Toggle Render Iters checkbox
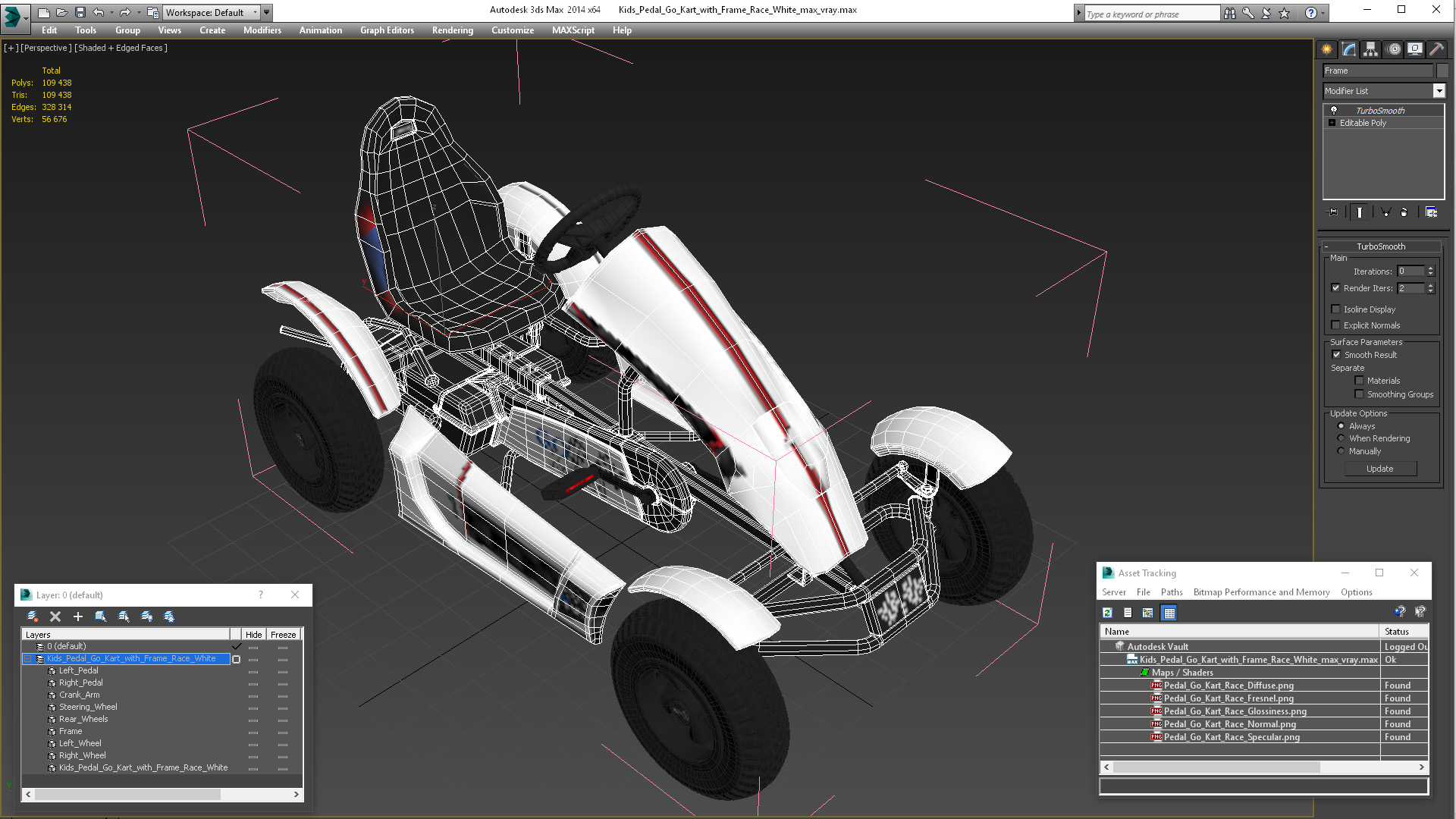This screenshot has height=819, width=1456. (1336, 288)
